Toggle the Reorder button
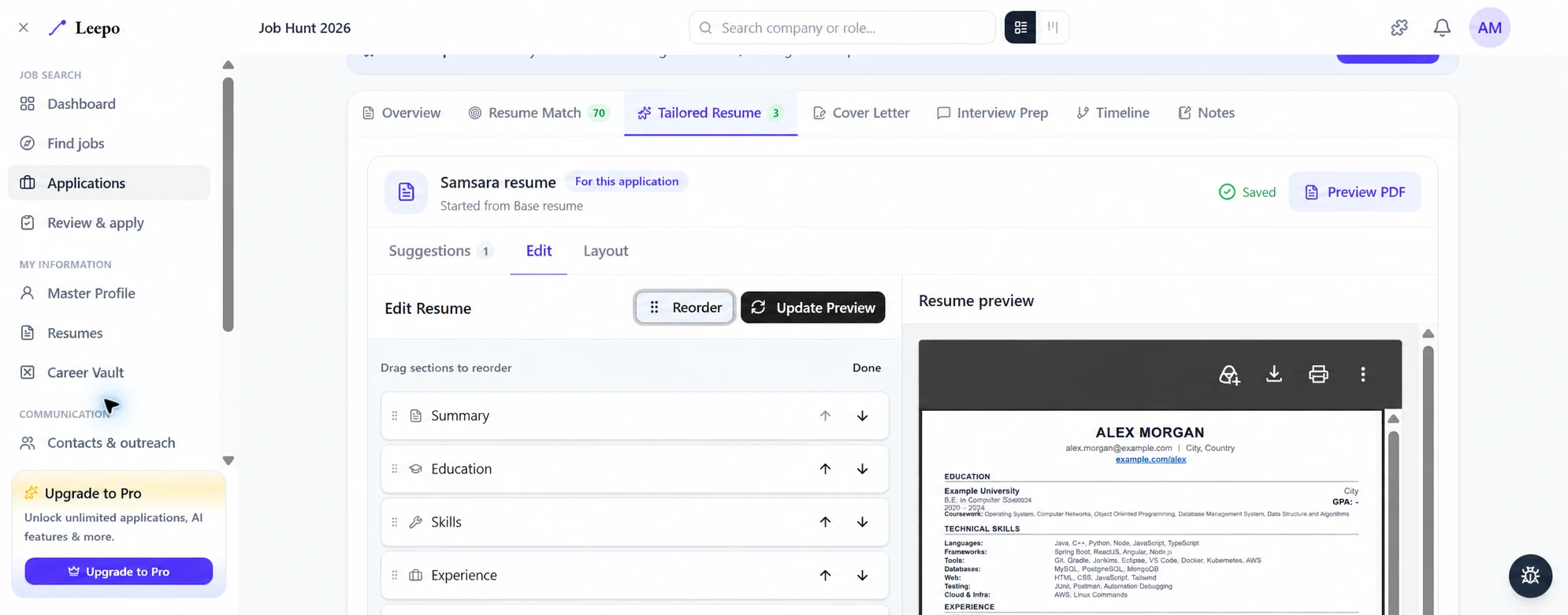Screen dimensions: 1568x615 [685, 307]
